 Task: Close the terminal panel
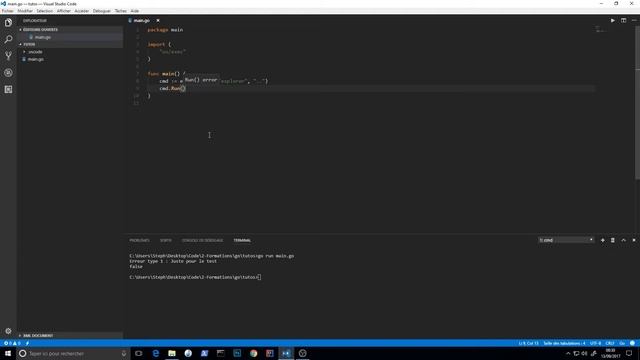point(634,240)
